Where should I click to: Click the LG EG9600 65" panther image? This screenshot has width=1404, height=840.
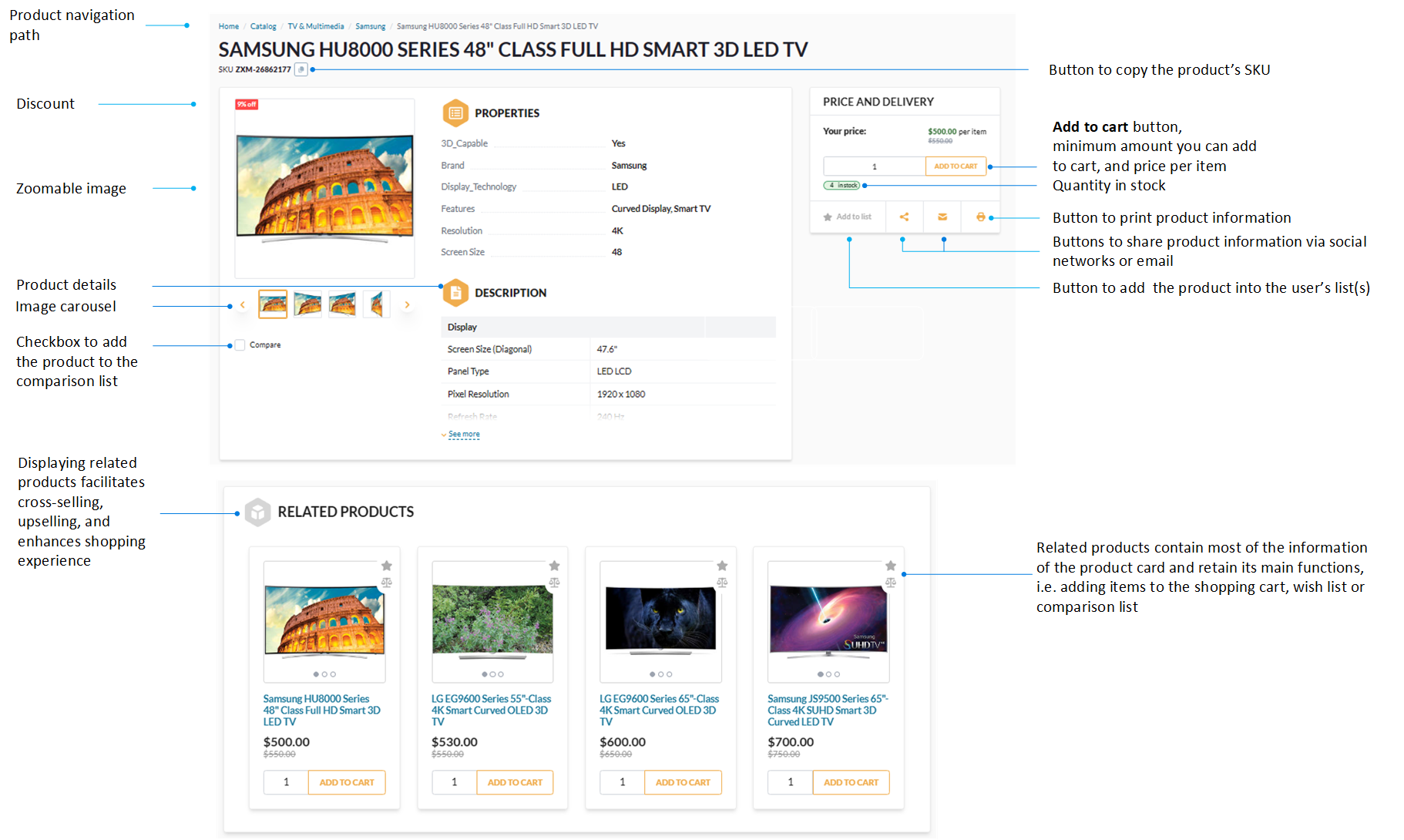660,620
